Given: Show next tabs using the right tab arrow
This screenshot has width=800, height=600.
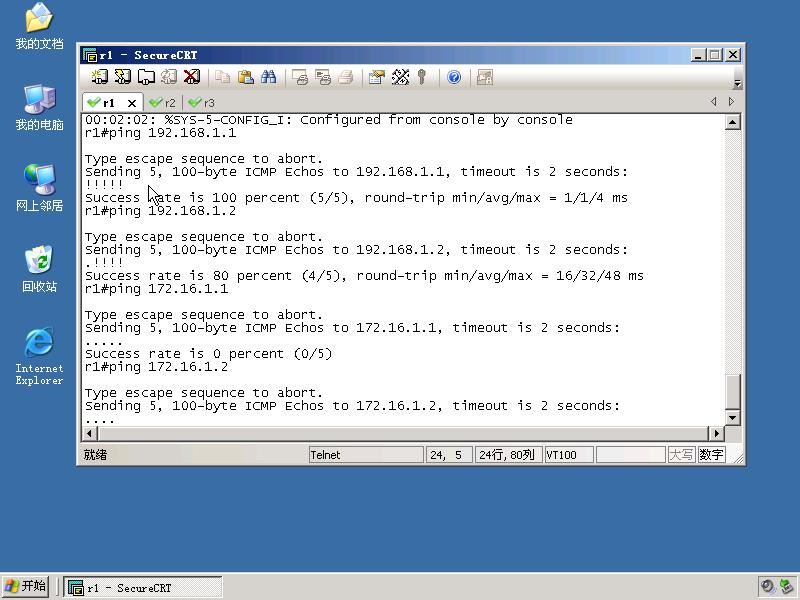Looking at the screenshot, I should coord(731,102).
